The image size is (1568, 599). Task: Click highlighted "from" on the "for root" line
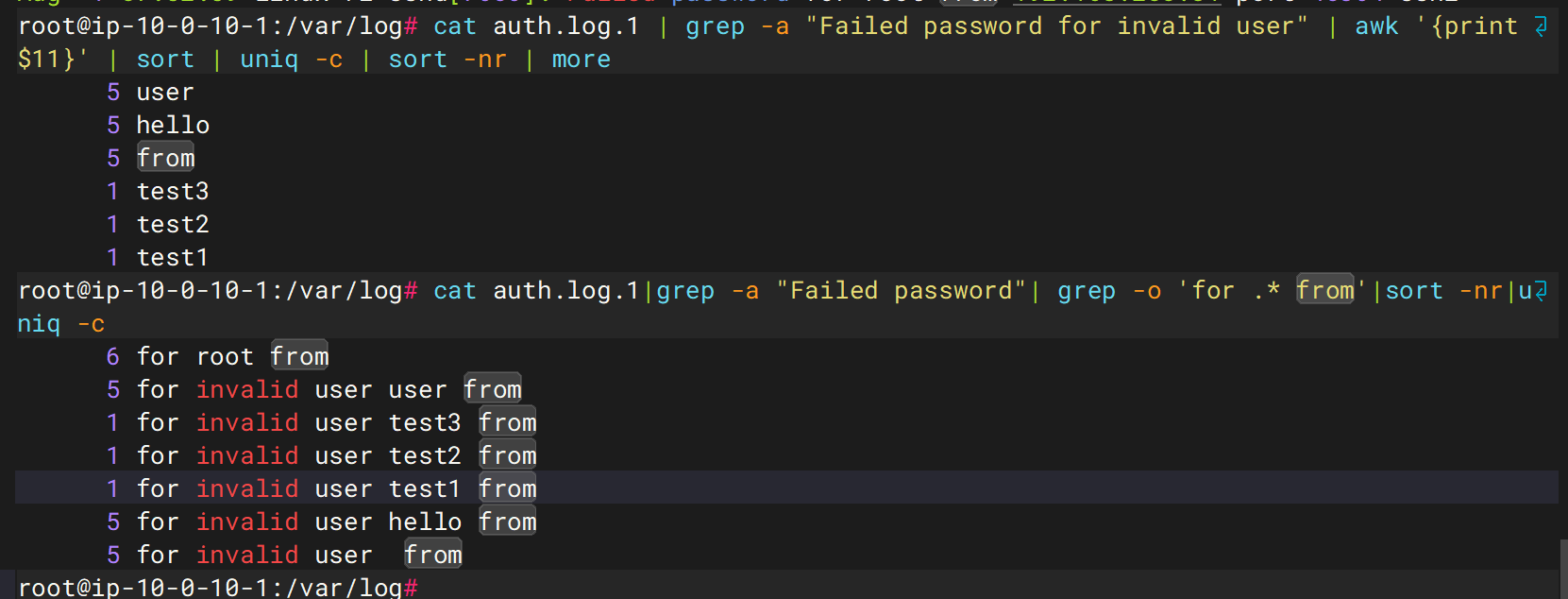299,356
